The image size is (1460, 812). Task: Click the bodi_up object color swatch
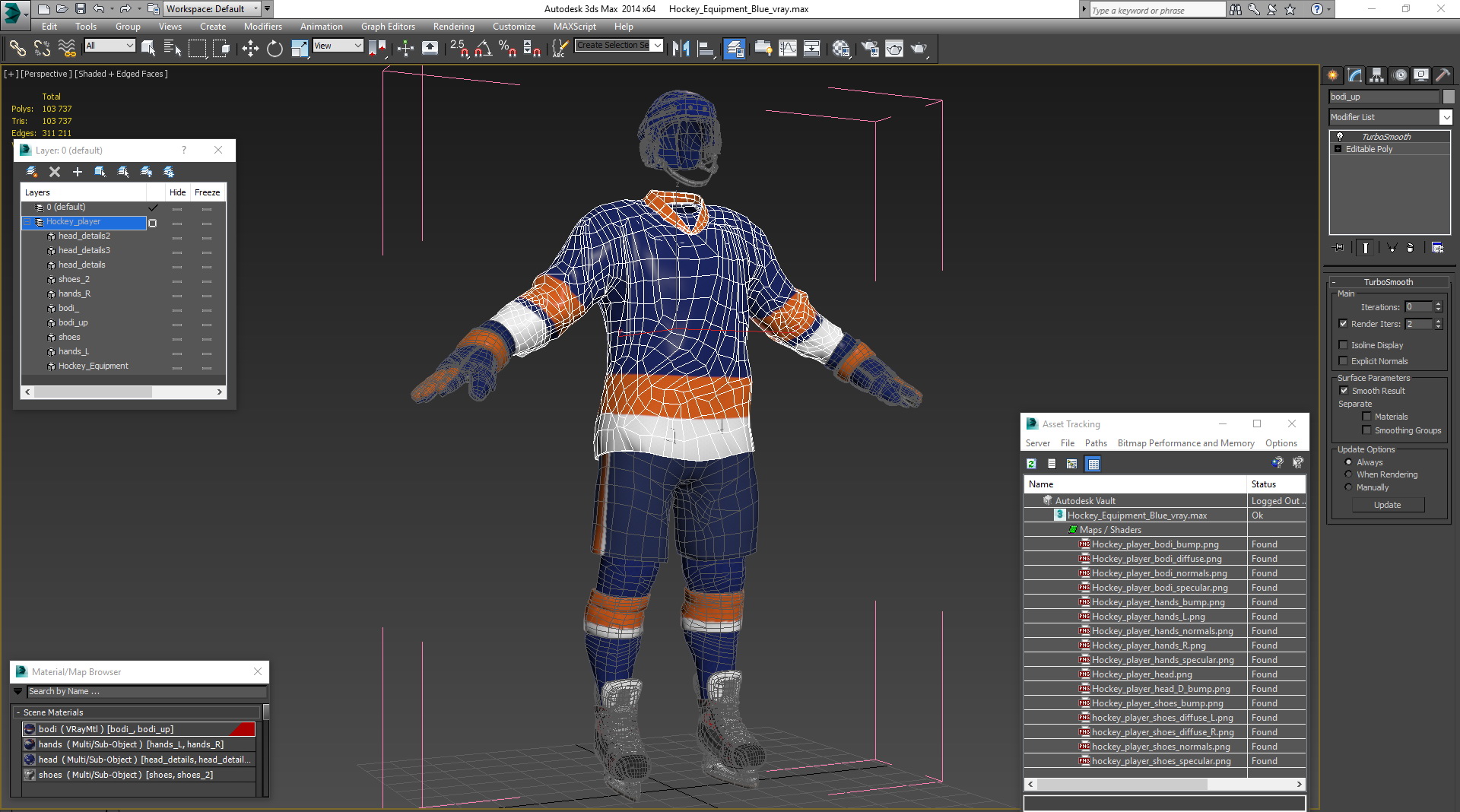[x=1449, y=97]
